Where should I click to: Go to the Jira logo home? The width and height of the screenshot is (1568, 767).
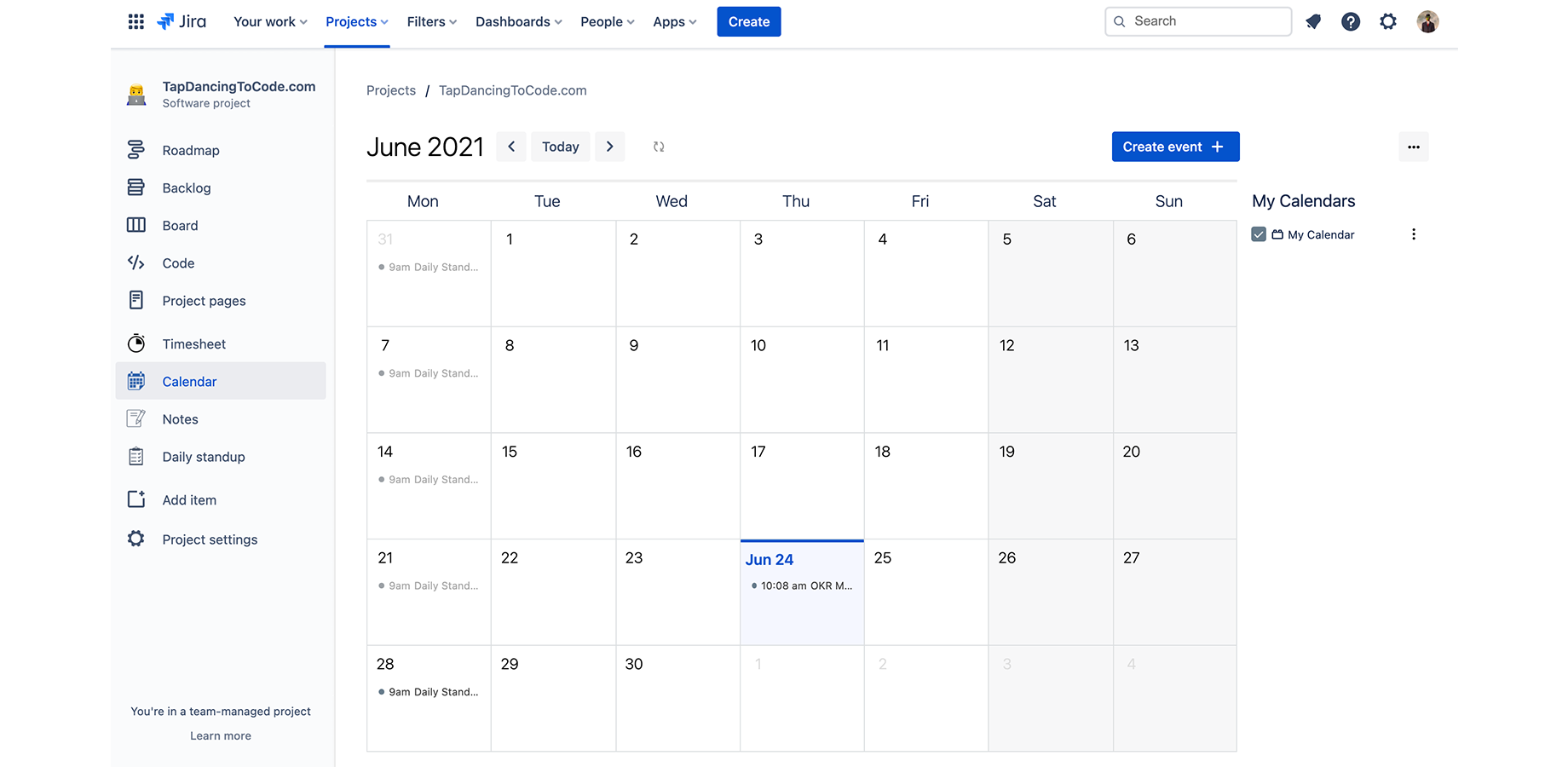click(x=182, y=21)
